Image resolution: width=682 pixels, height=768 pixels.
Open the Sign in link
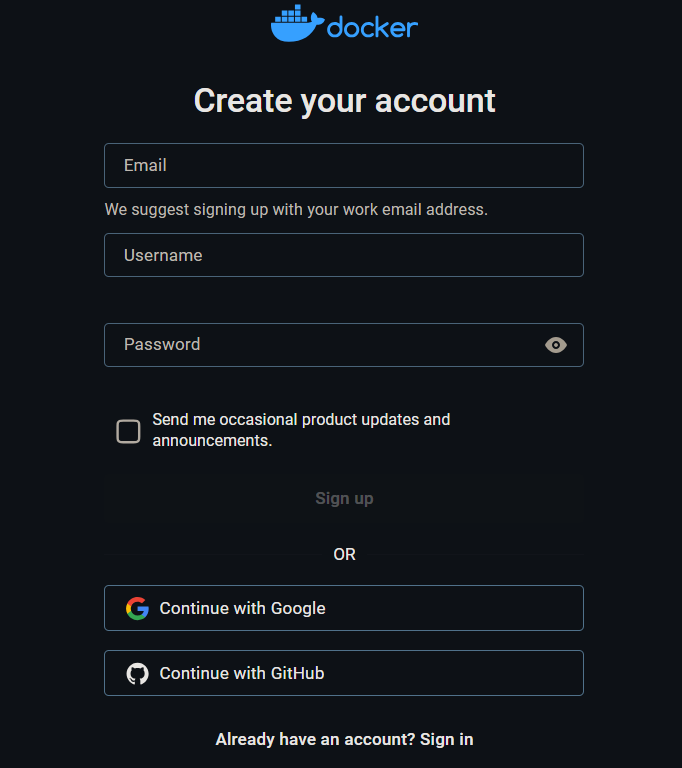tap(447, 740)
